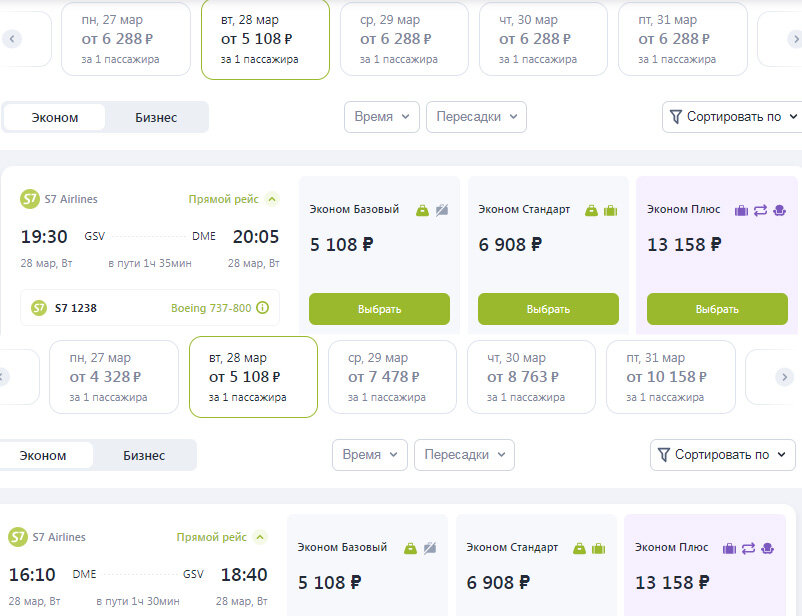Open the upper Пересадки filter dropdown
Screen dimensions: 802x616
[476, 117]
